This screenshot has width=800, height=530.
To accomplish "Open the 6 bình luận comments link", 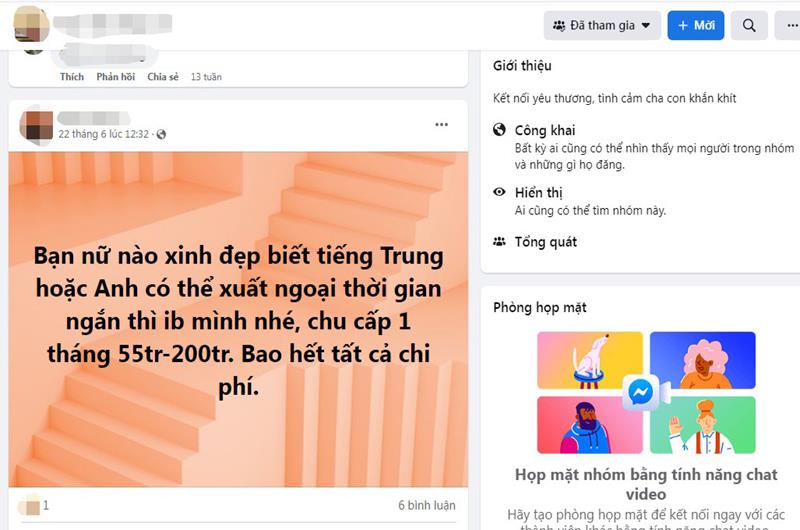I will tap(427, 505).
